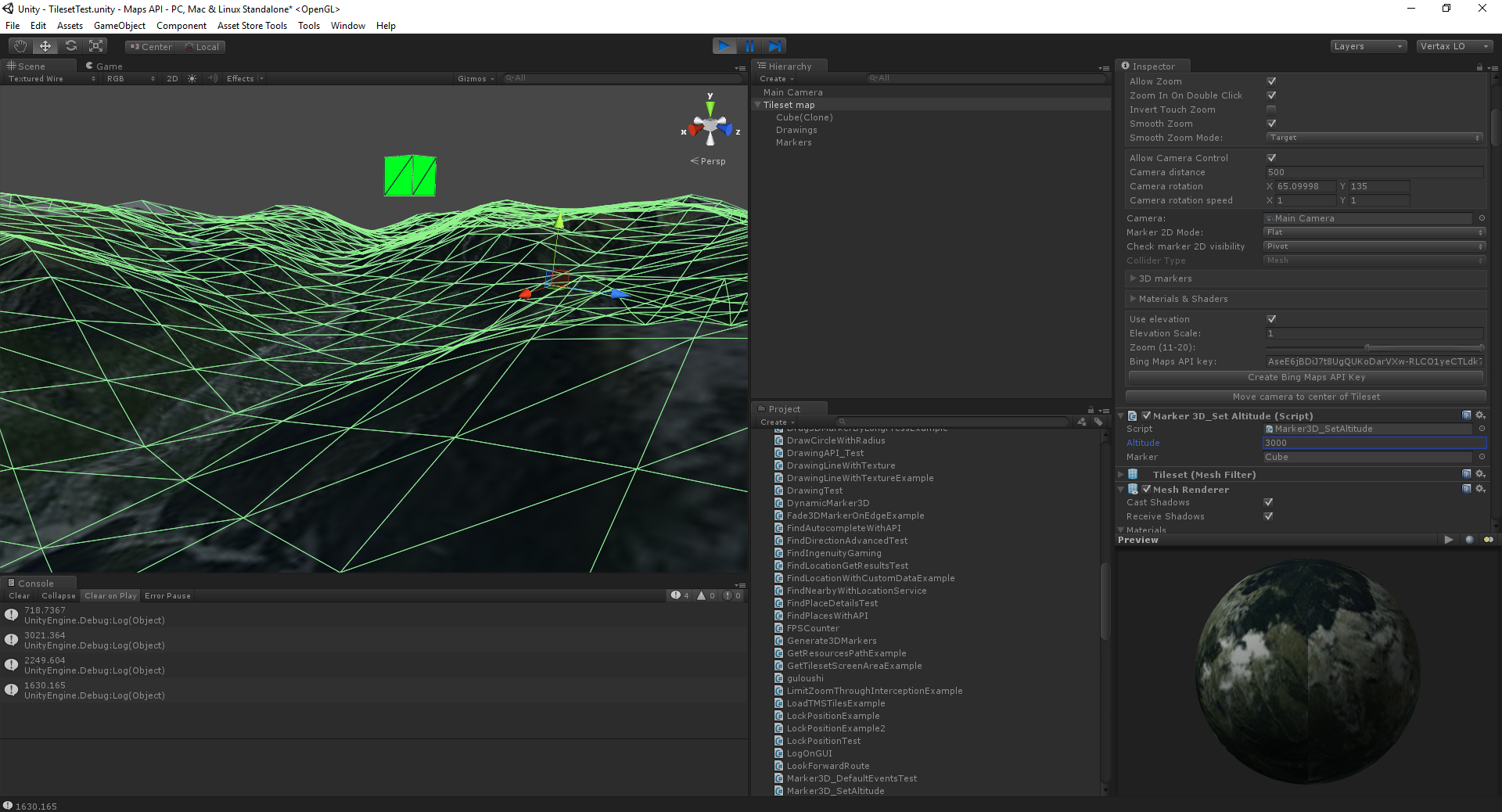The height and width of the screenshot is (812, 1502).
Task: Open the RGB render mode dropdown
Action: coord(130,79)
